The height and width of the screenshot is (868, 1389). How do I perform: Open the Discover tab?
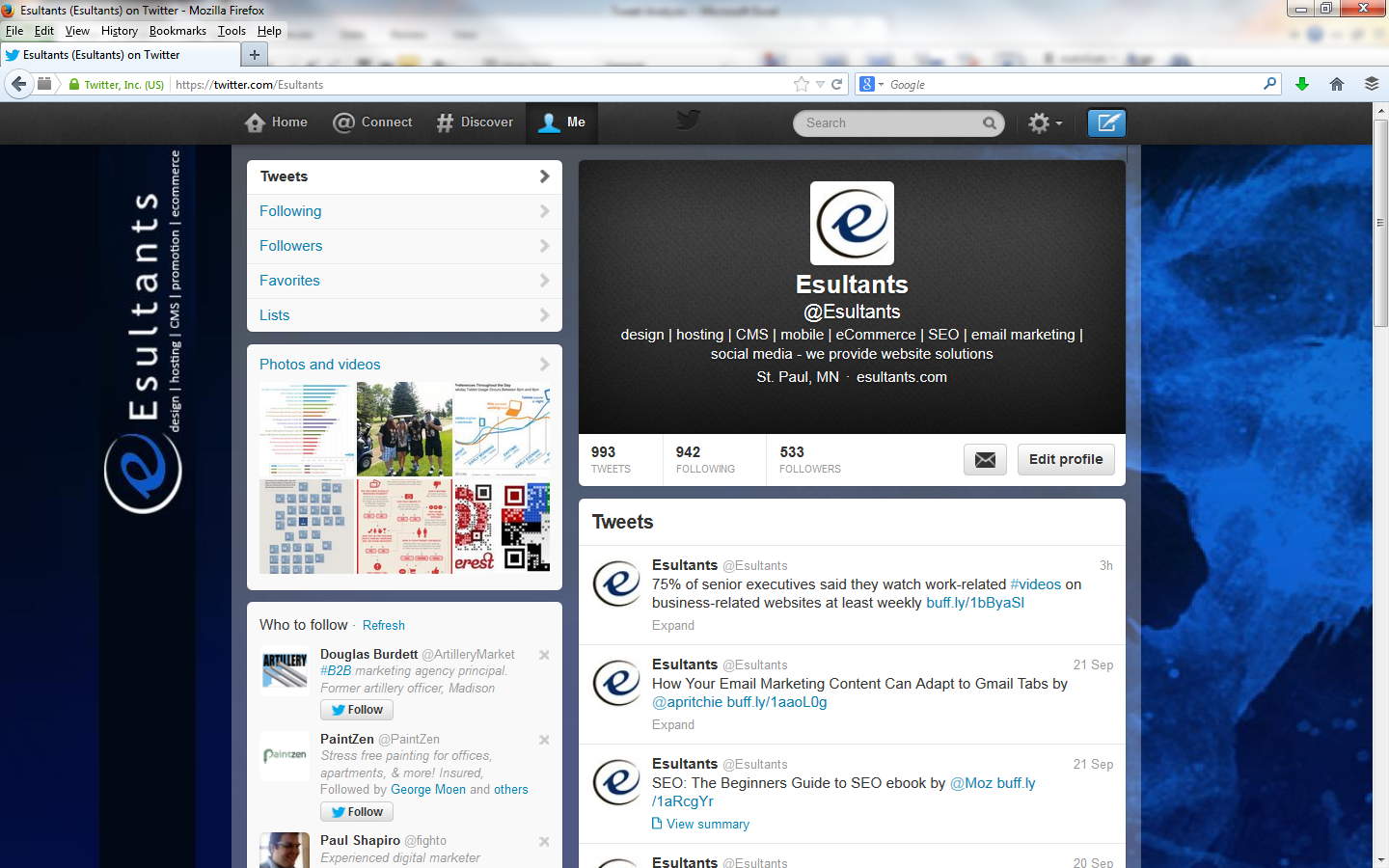point(475,122)
